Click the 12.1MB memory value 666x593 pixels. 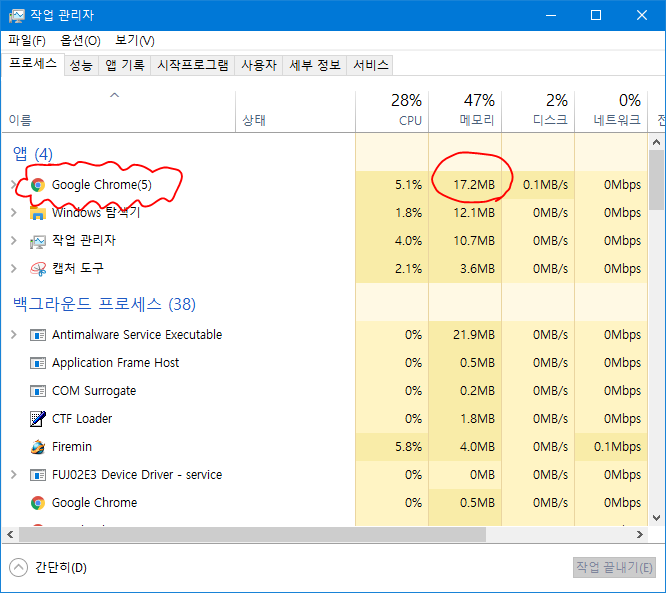click(474, 213)
